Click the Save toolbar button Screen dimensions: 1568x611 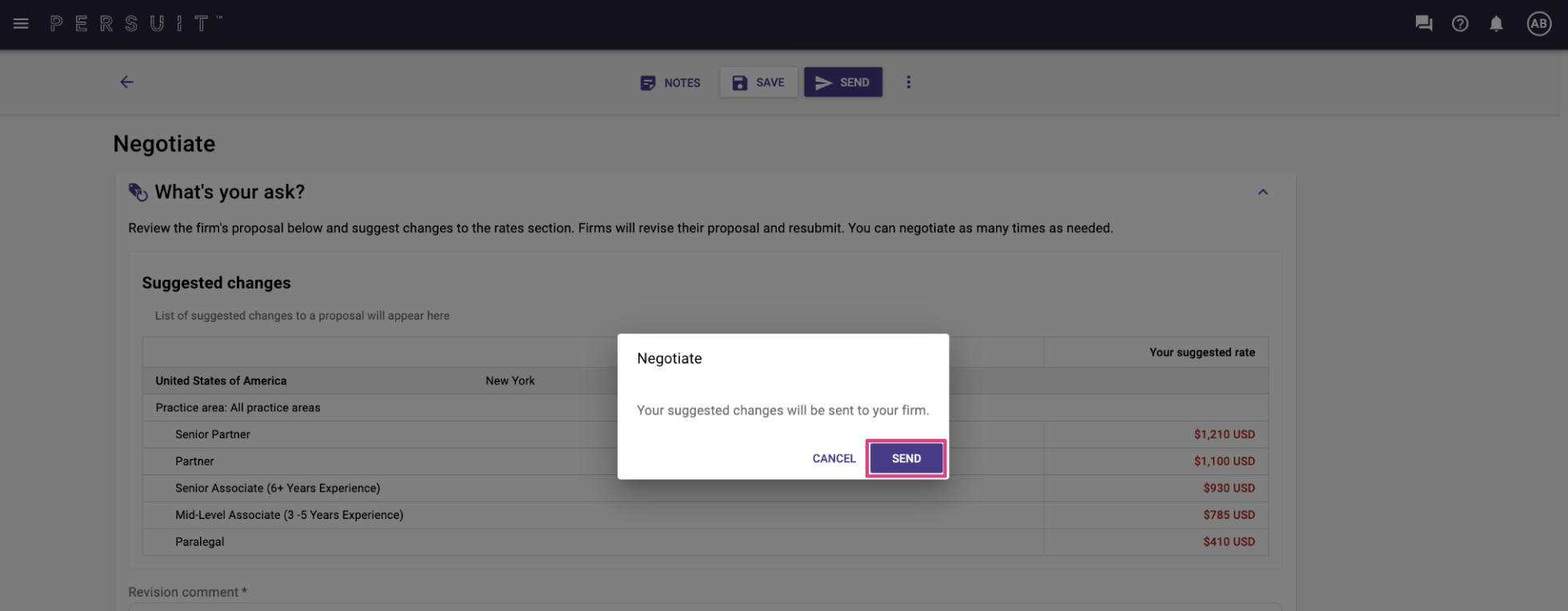coord(758,82)
